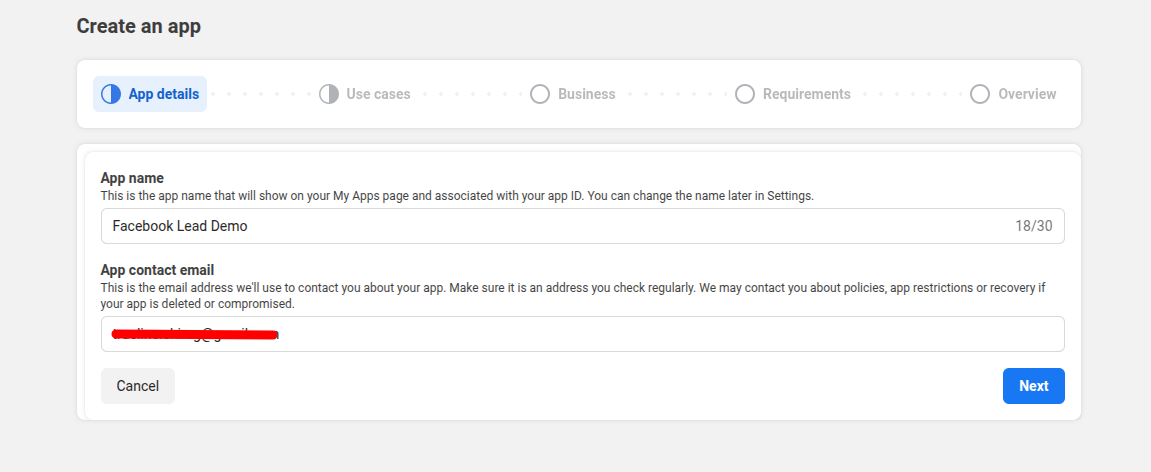
Task: Click the help text about My Apps page
Action: (x=457, y=196)
